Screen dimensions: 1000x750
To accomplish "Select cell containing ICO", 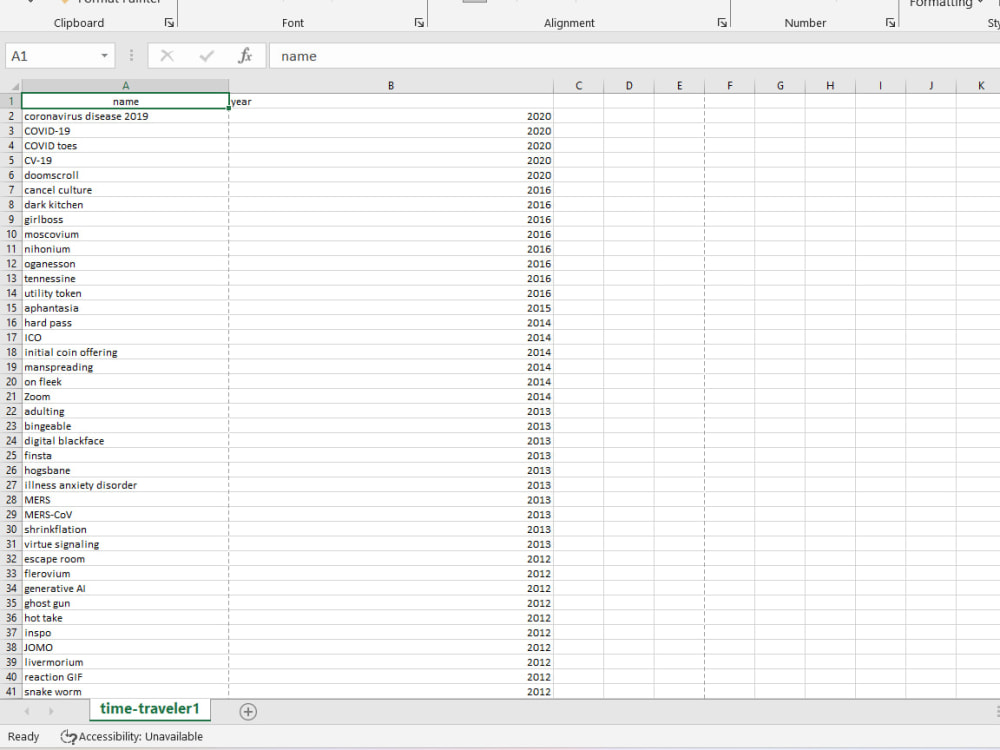I will click(x=126, y=337).
